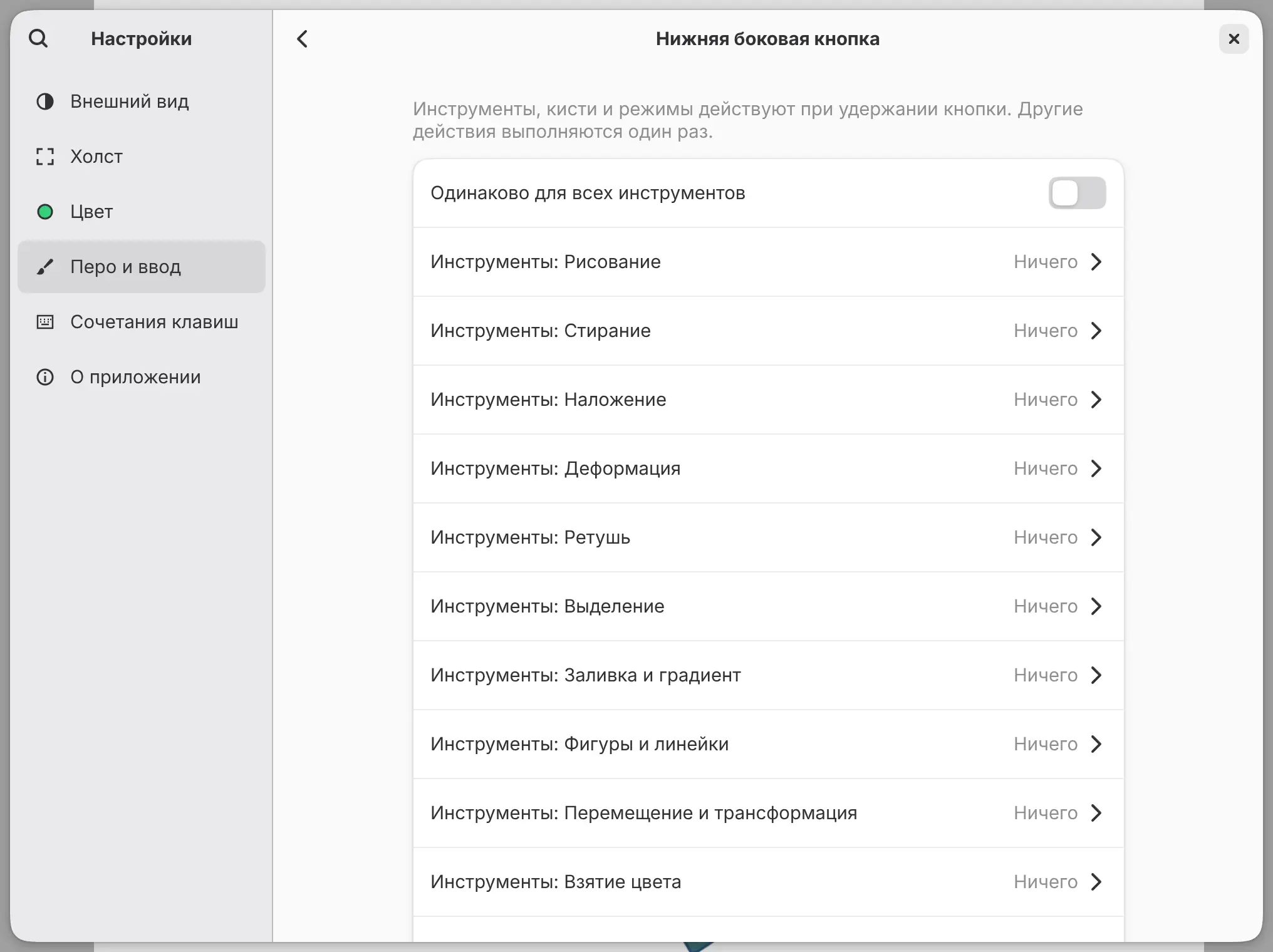Expand Инструменты: Взятие цвета chevron
The height and width of the screenshot is (952, 1273).
(x=1096, y=882)
